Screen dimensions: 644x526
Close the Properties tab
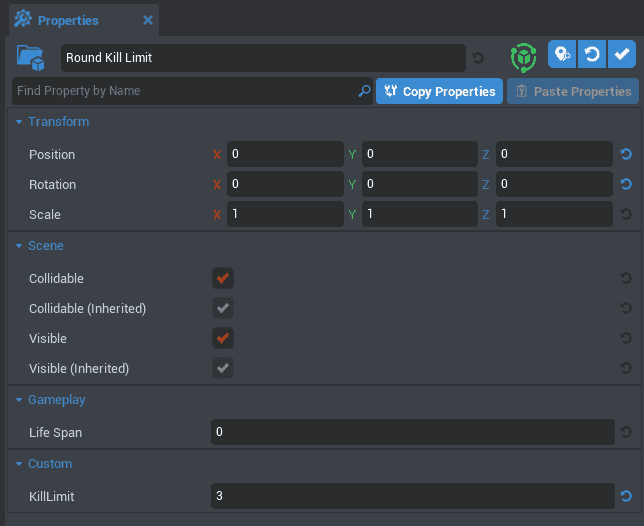point(148,20)
